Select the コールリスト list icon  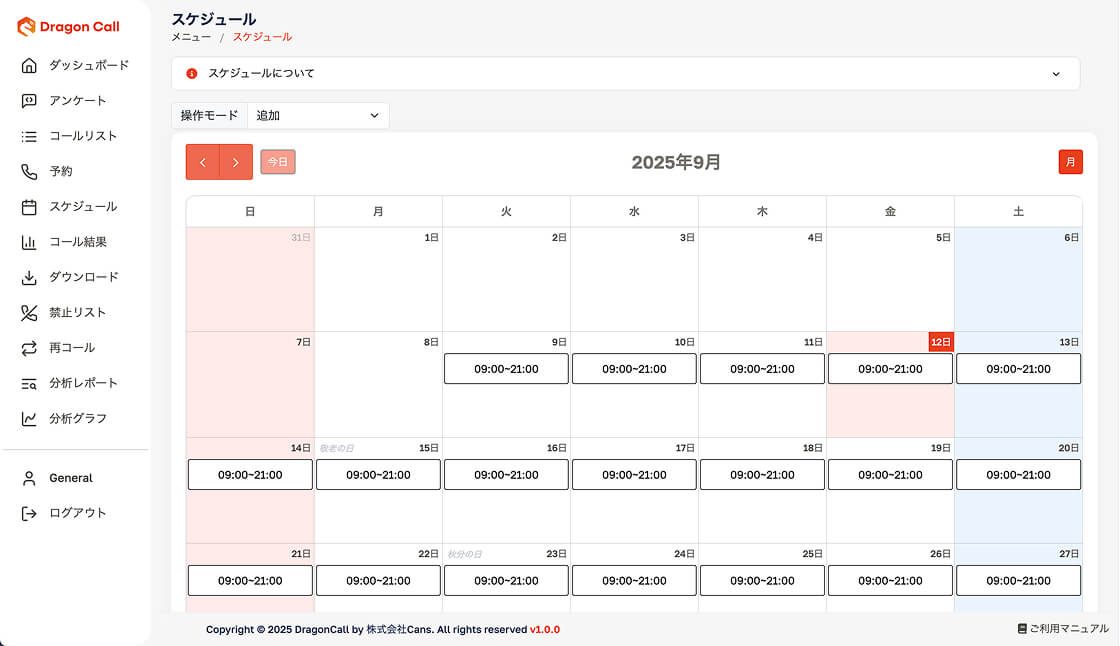click(x=29, y=136)
